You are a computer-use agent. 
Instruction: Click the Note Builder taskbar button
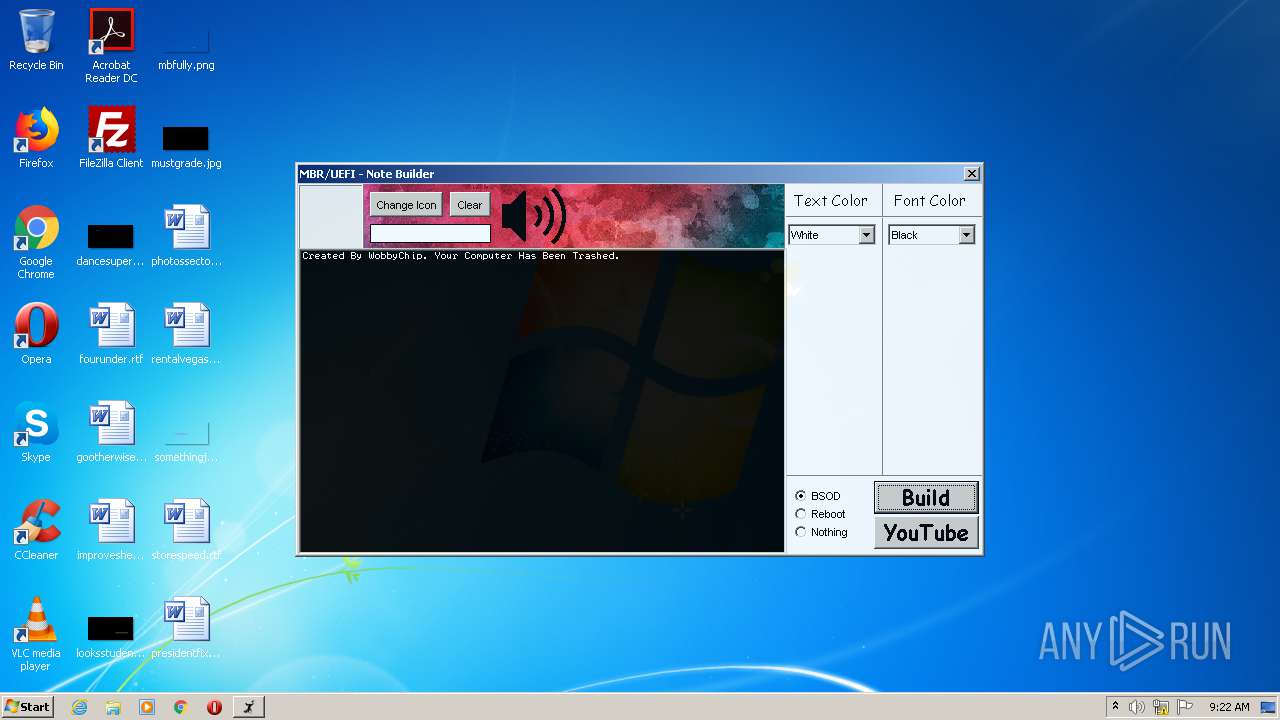tap(249, 707)
